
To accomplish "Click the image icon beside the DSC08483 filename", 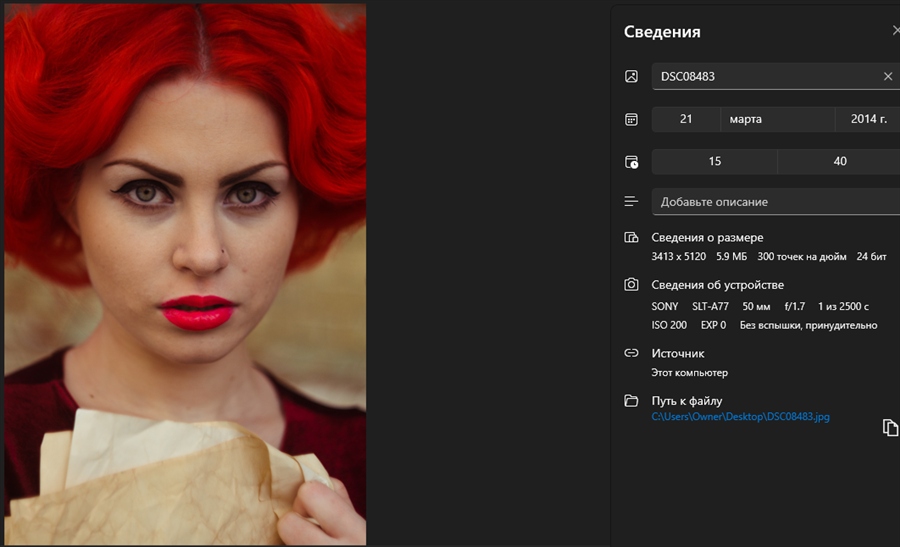I will tap(631, 76).
